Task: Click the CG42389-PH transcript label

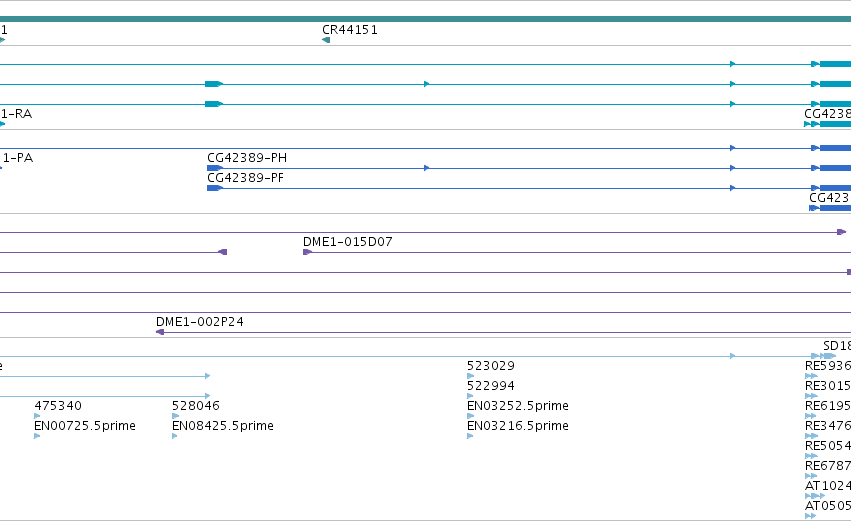Action: point(247,158)
